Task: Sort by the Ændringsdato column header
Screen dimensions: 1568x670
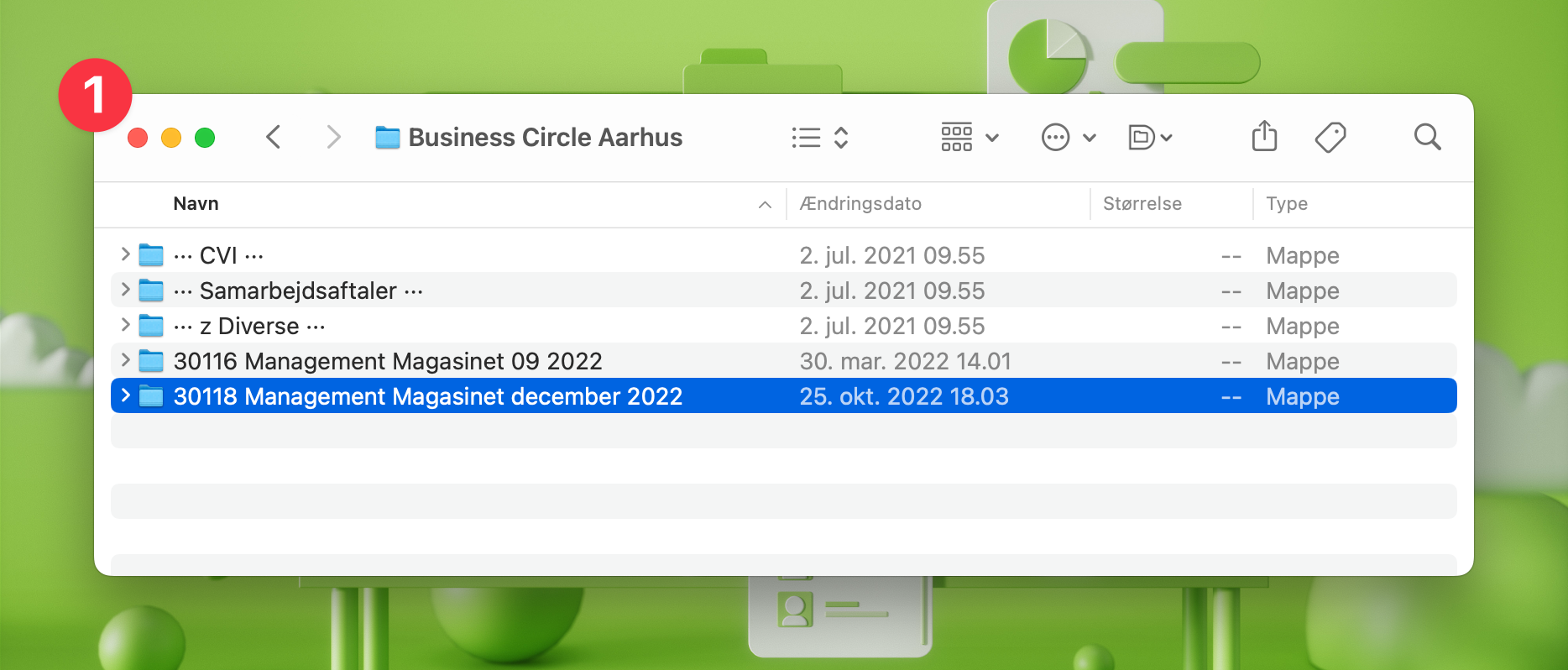Action: point(860,204)
